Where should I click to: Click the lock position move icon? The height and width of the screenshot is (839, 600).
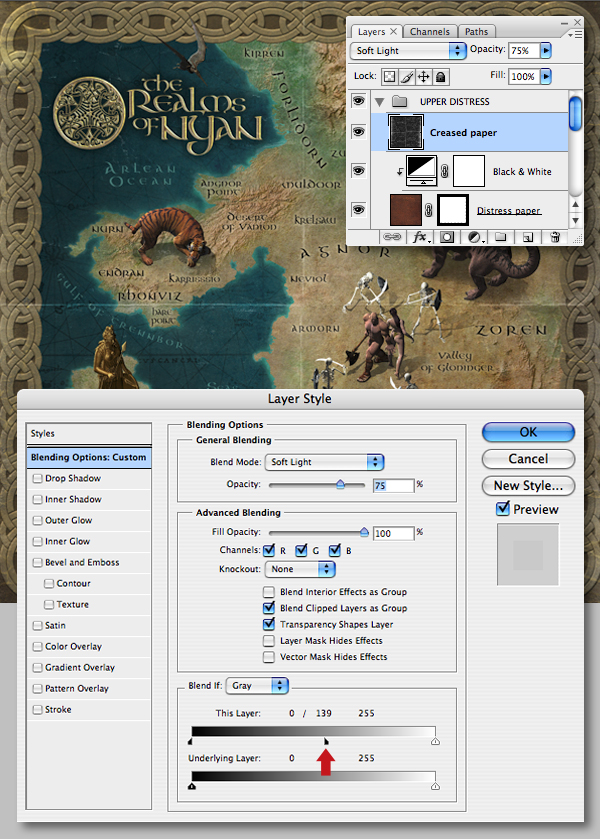[x=423, y=77]
